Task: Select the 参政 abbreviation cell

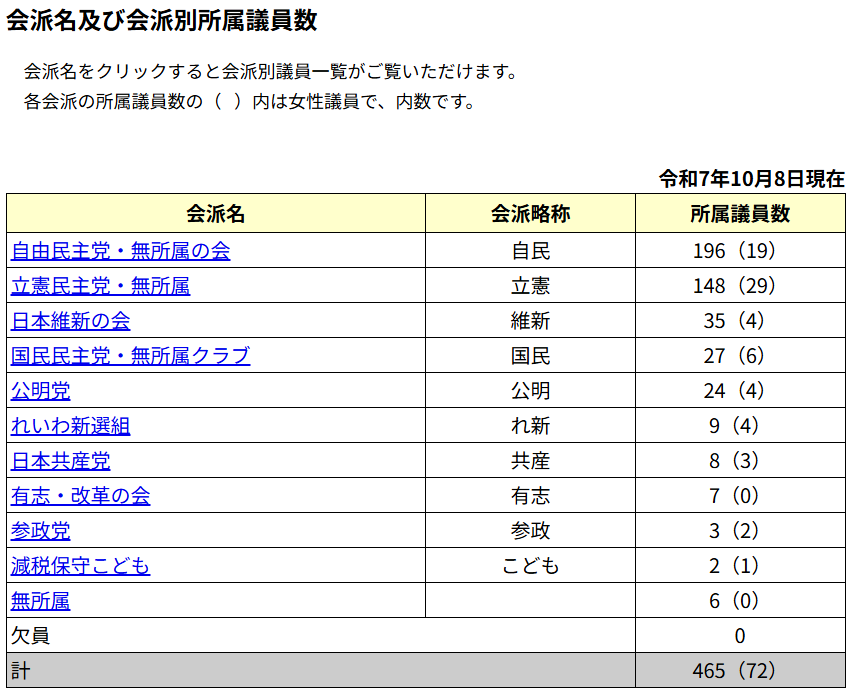Action: click(531, 531)
